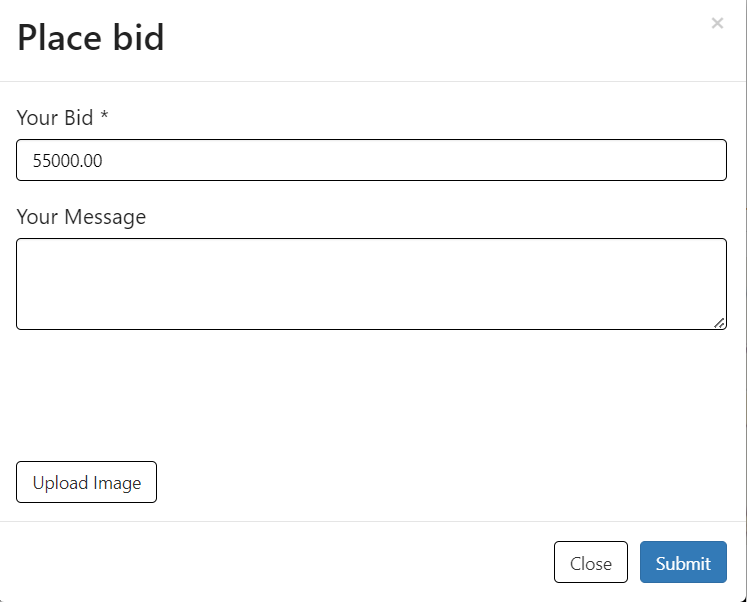Click the divider line above footer buttons
747x602 pixels.
click(371, 521)
